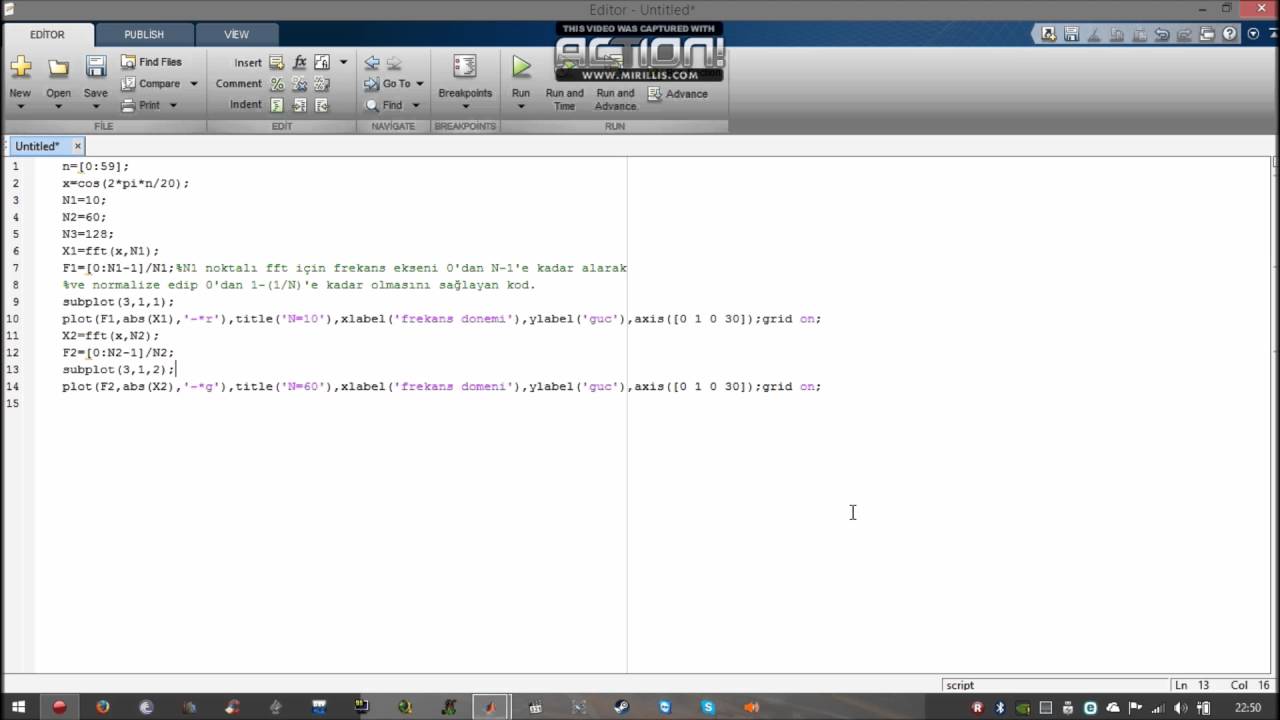Screen dimensions: 1280x720
Task: Click the volume icon in system tray
Action: coord(1180,707)
